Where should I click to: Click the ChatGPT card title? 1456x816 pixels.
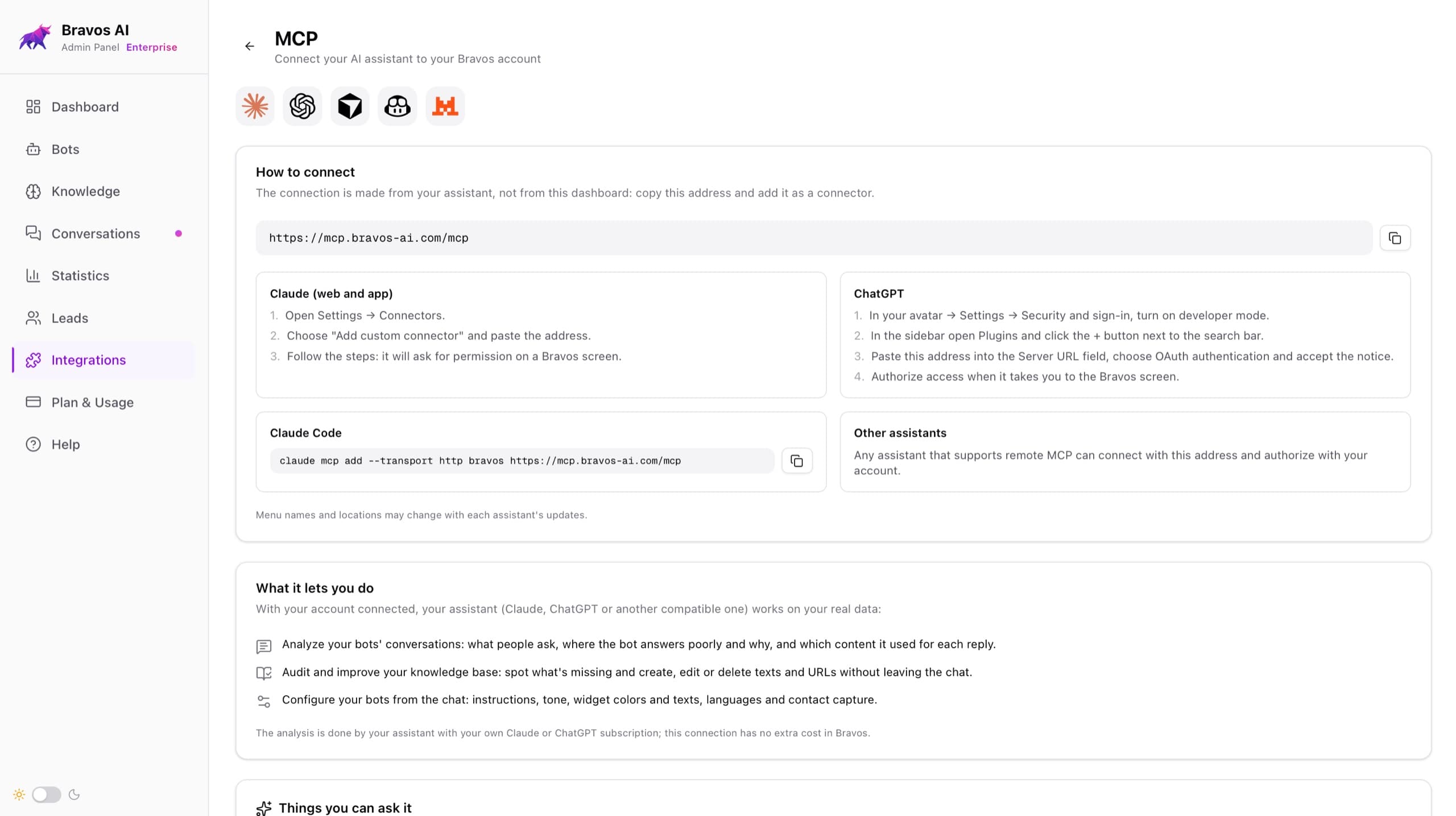point(879,294)
